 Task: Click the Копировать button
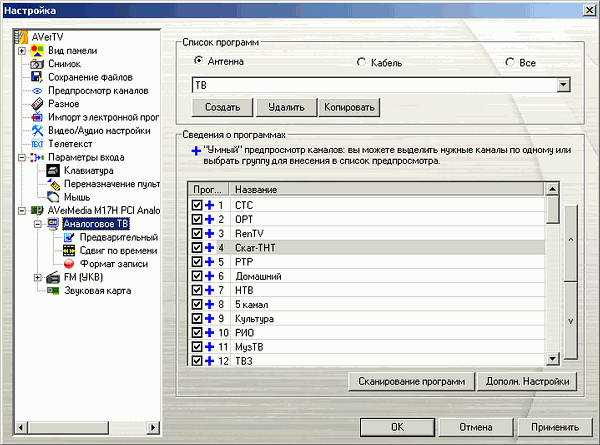(349, 107)
